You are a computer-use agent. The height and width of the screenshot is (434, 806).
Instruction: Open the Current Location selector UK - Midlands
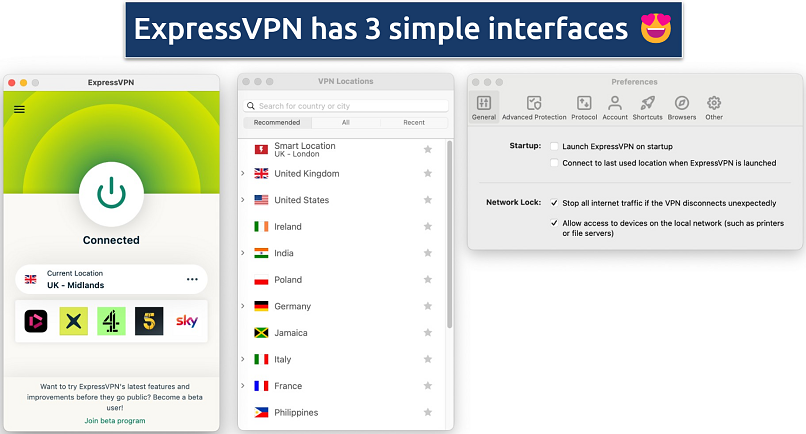[111, 279]
